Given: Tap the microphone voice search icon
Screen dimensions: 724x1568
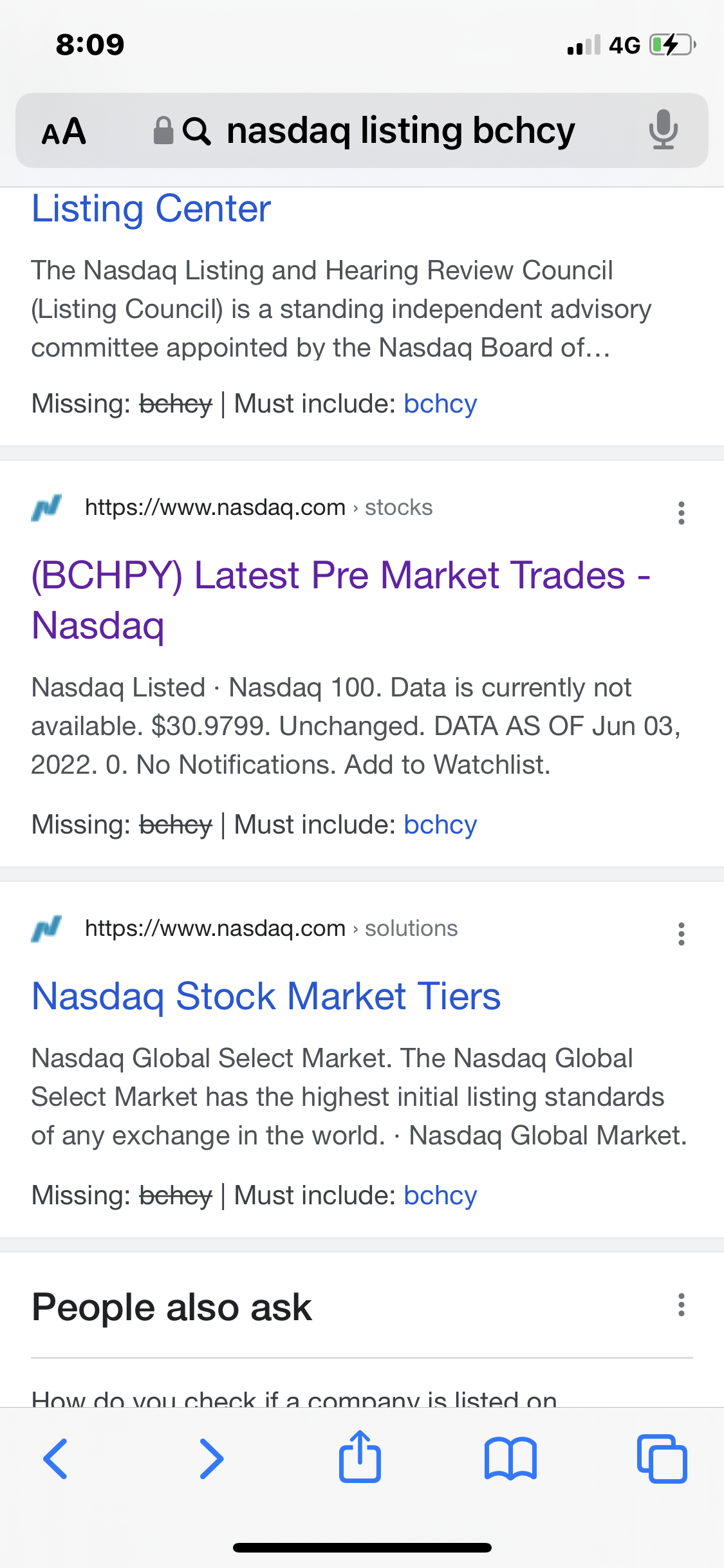Looking at the screenshot, I should tap(663, 130).
